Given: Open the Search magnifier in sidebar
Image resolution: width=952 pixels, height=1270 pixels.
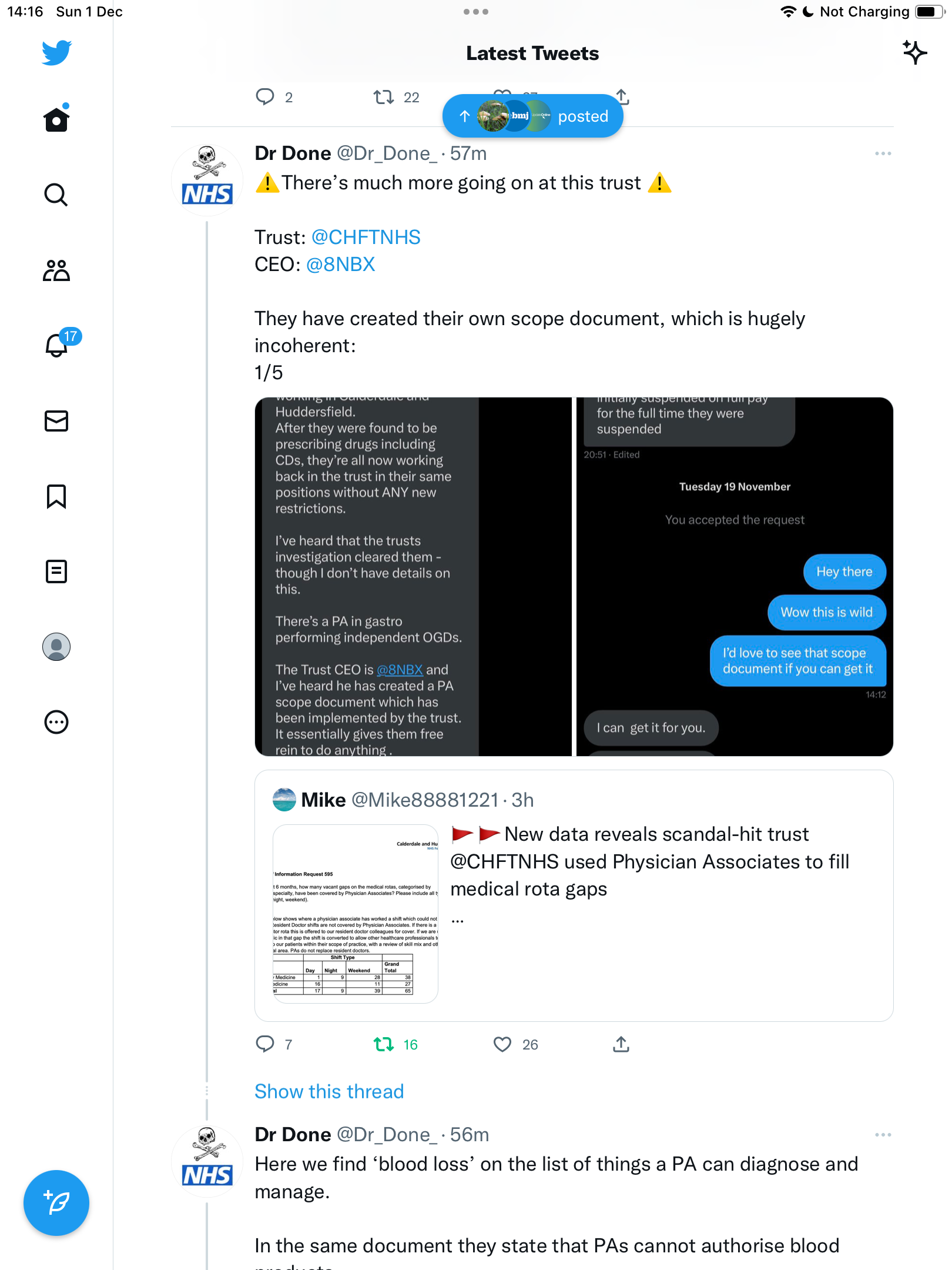Looking at the screenshot, I should [56, 195].
